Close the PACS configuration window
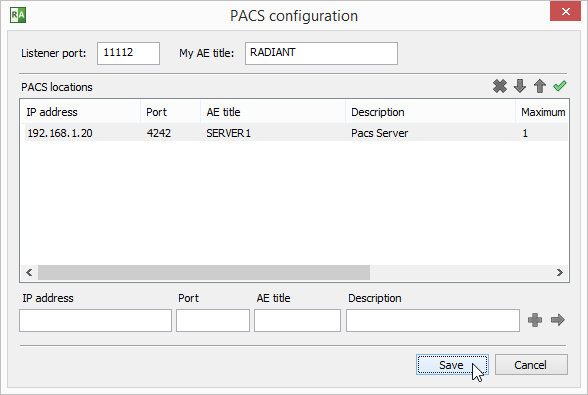This screenshot has height=395, width=588. 566,11
